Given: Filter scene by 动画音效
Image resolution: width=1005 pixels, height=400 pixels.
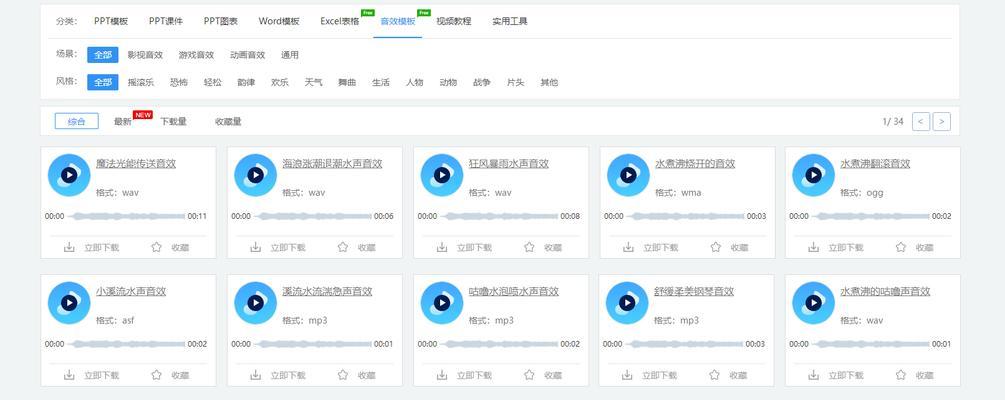Looking at the screenshot, I should pyautogui.click(x=247, y=55).
